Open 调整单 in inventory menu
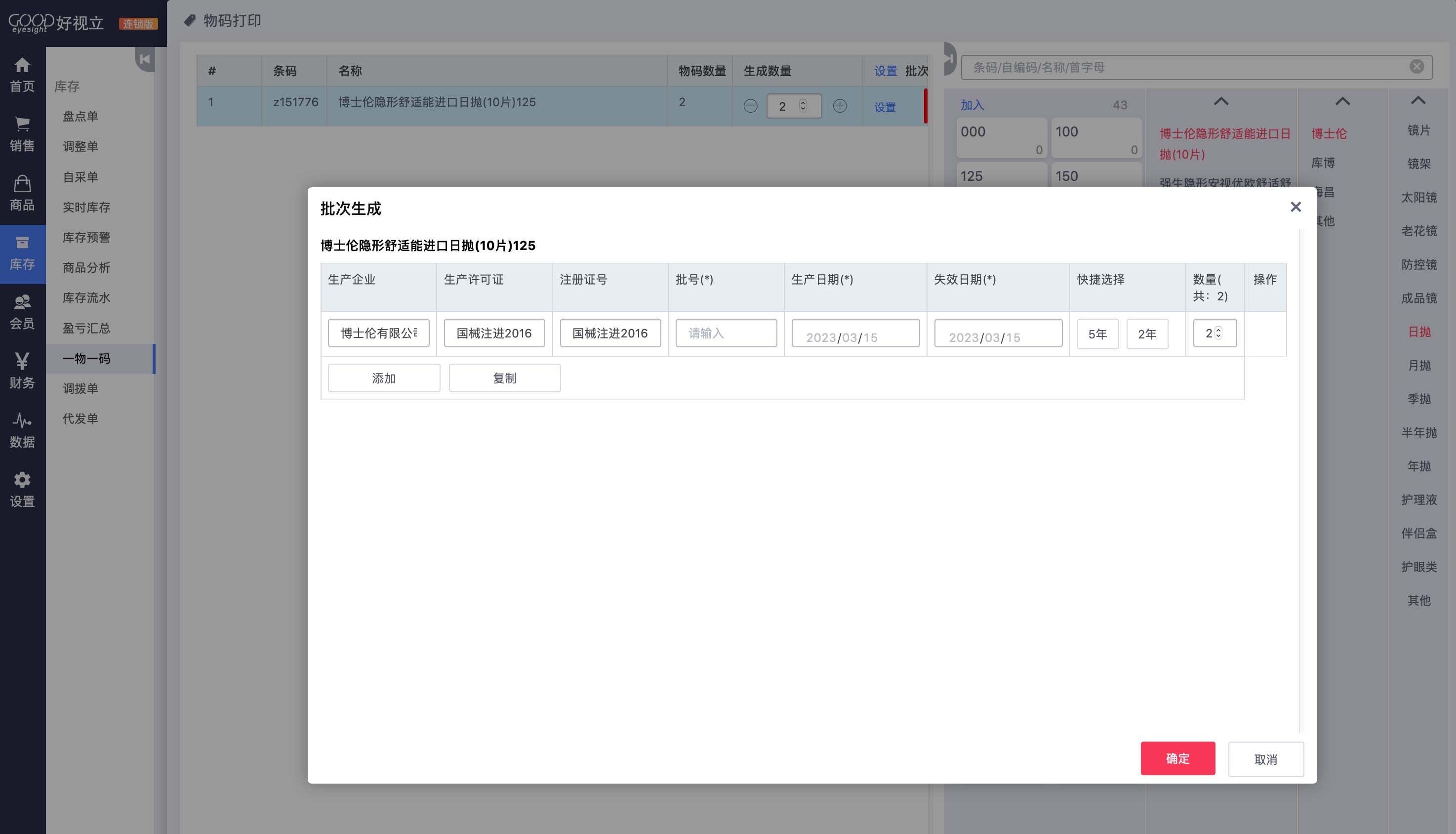 click(x=80, y=147)
